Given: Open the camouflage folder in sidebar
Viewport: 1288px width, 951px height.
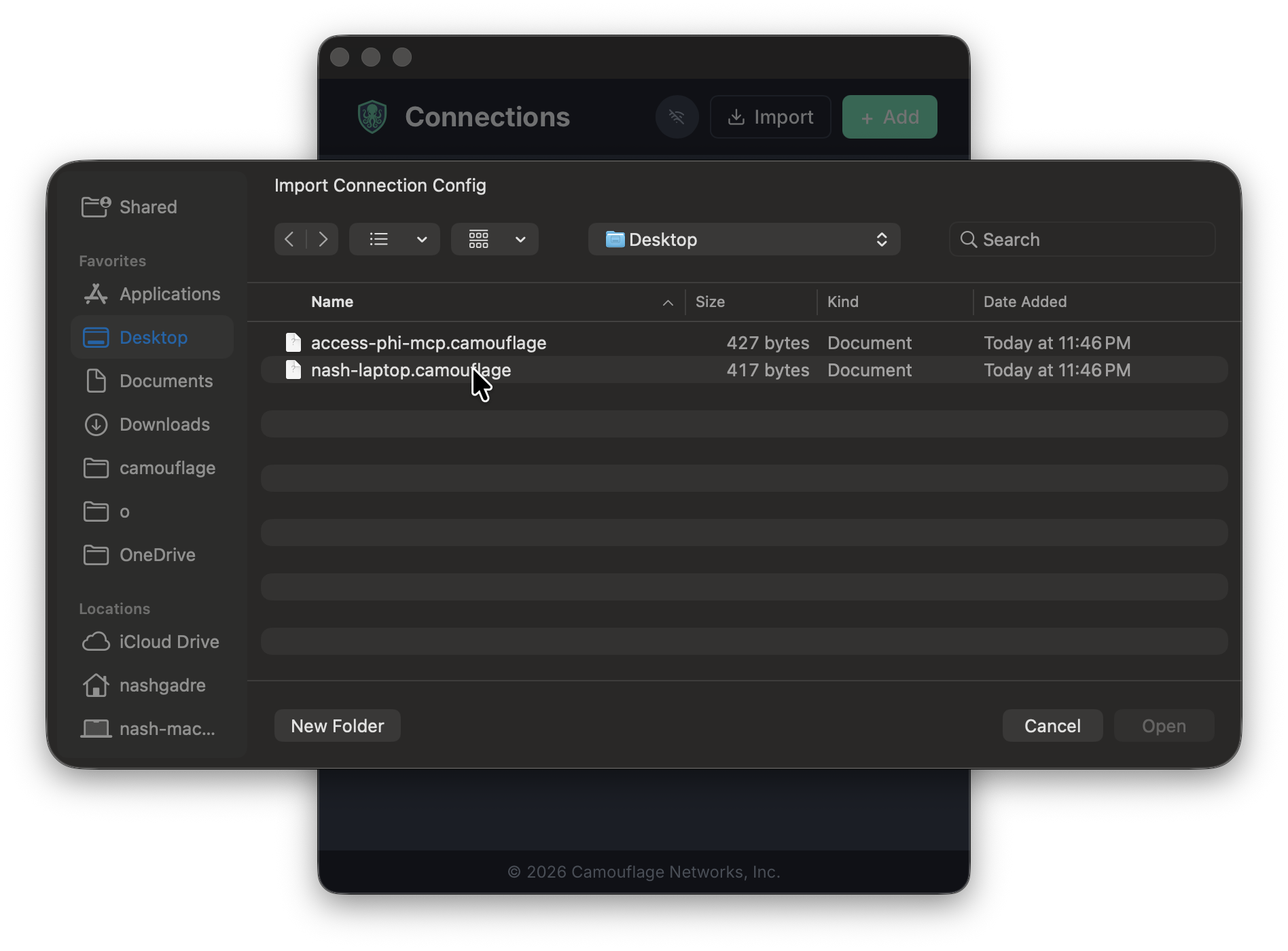Looking at the screenshot, I should pos(152,467).
